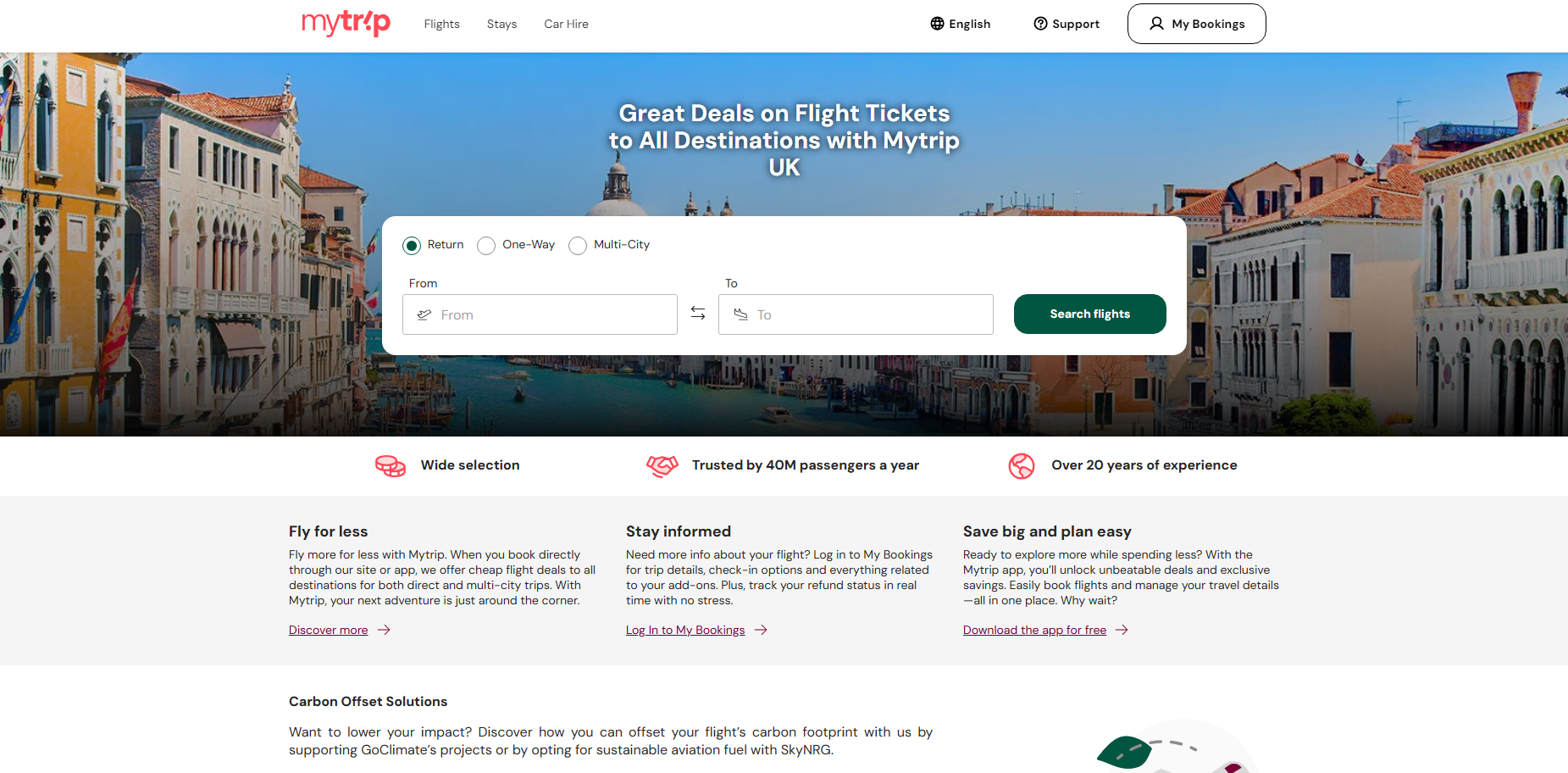
Task: Select the Return trip radio button
Action: point(412,246)
